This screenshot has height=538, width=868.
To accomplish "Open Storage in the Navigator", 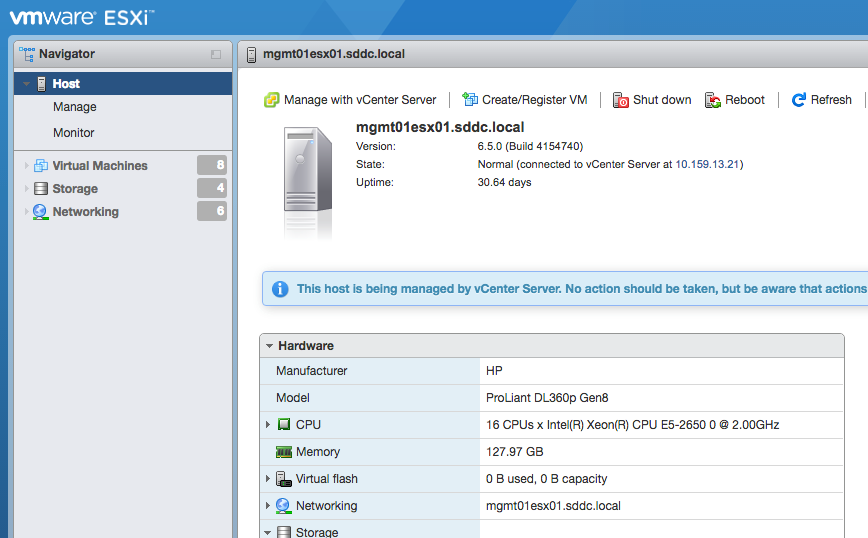I will pyautogui.click(x=75, y=189).
